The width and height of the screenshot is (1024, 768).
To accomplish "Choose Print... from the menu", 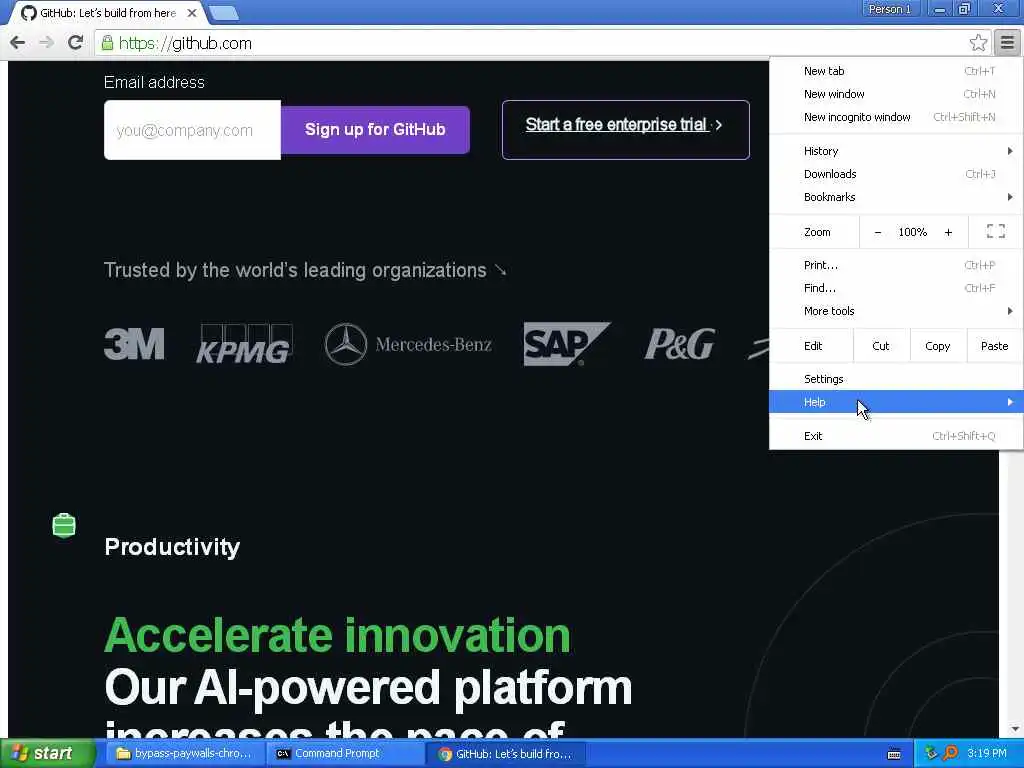I will [x=896, y=265].
